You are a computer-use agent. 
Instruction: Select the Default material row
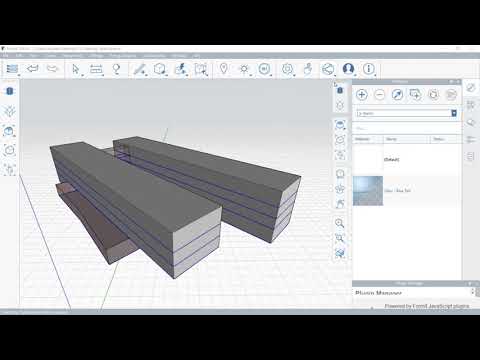click(407, 160)
